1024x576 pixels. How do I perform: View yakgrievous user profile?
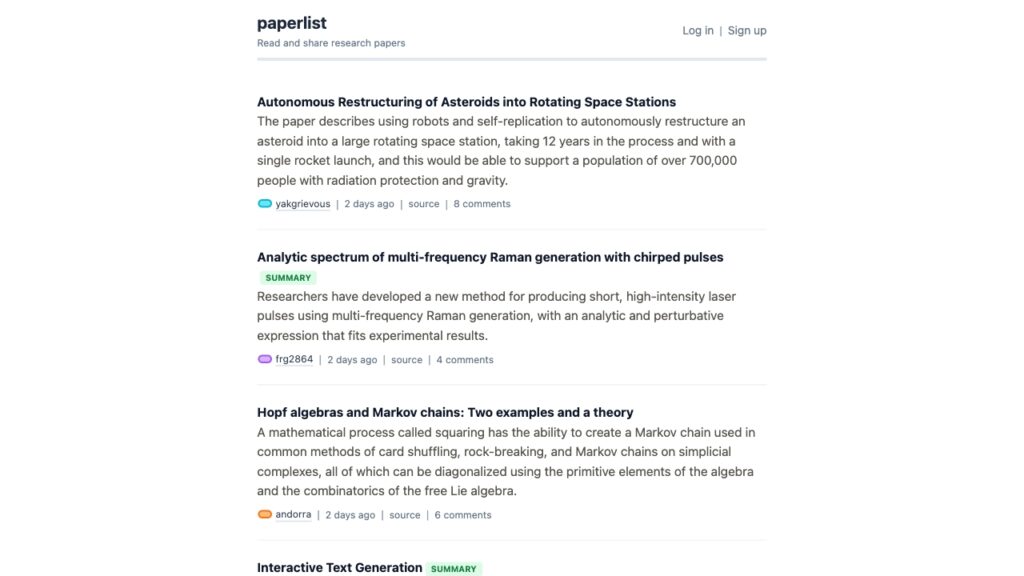(x=303, y=204)
